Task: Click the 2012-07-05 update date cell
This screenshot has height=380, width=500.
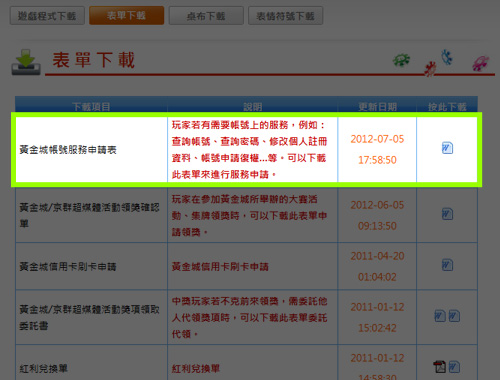Action: tap(377, 149)
